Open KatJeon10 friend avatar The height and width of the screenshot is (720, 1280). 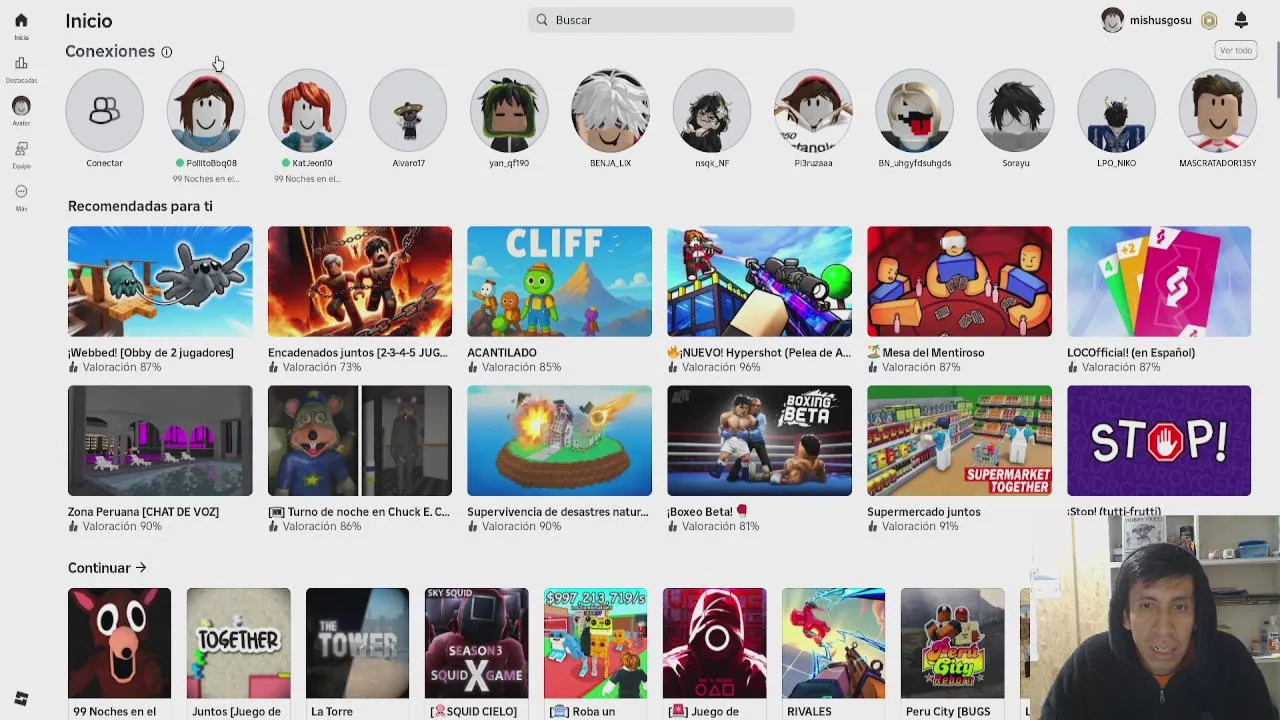click(x=307, y=110)
